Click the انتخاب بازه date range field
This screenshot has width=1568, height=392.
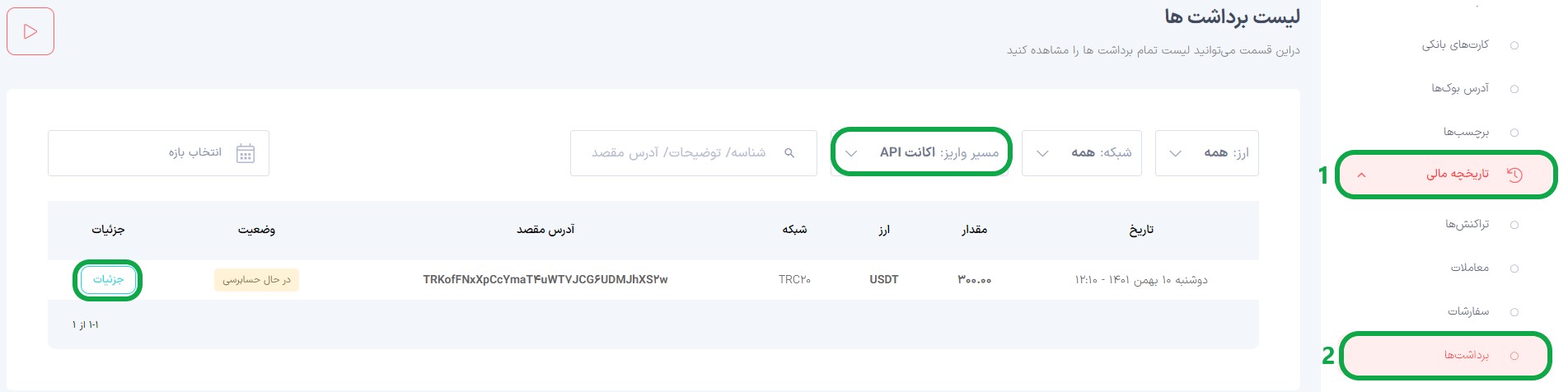point(158,153)
